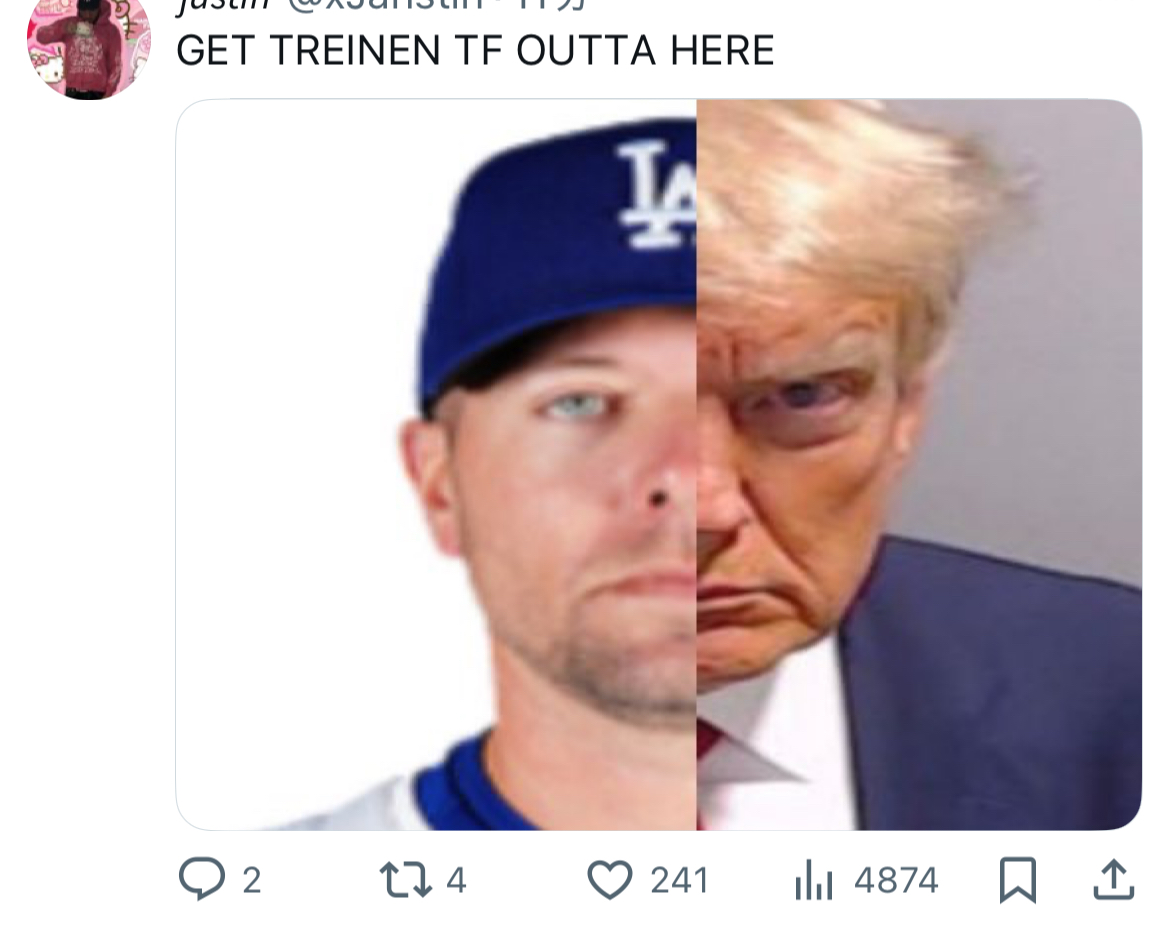Click the view count 4874

point(896,880)
